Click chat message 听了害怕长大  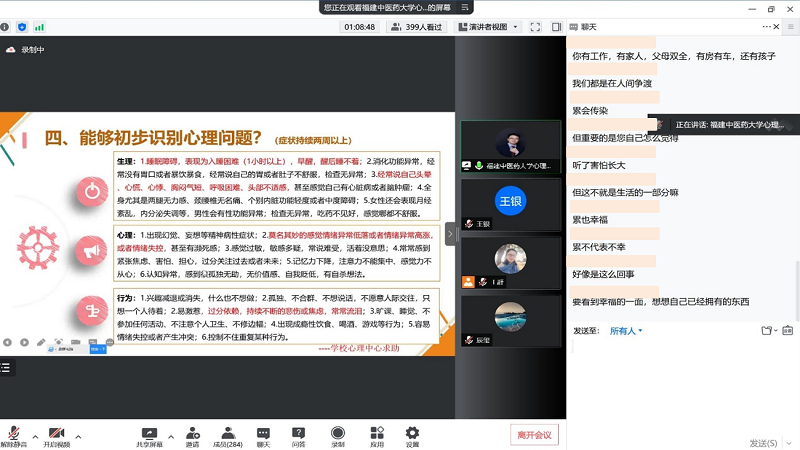pos(598,165)
